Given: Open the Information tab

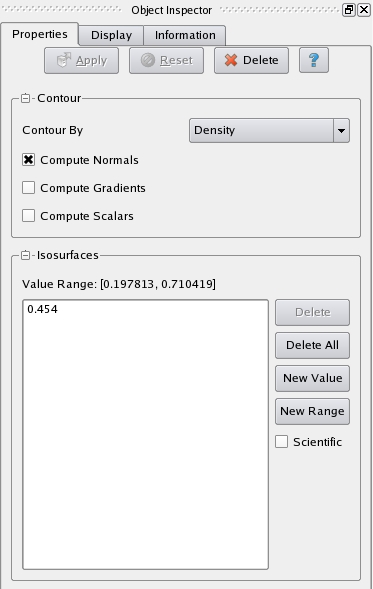Looking at the screenshot, I should click(185, 35).
